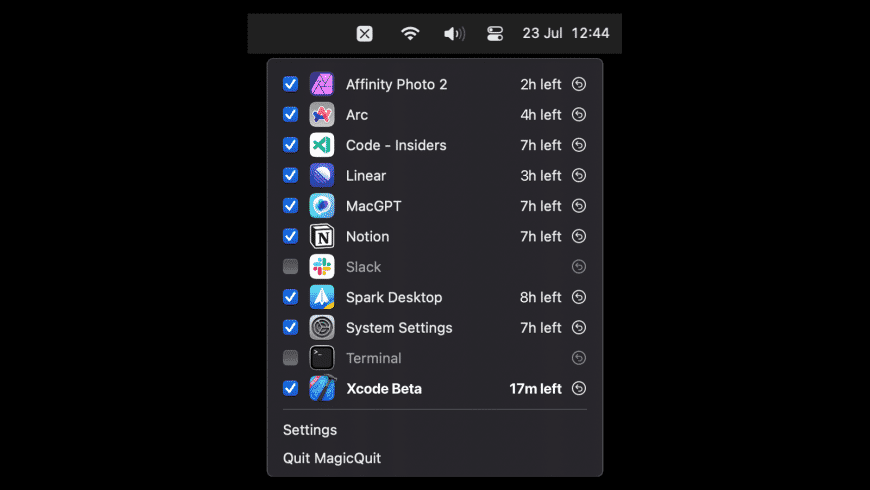Reset the timer for System Settings
This screenshot has height=490, width=870.
579,328
